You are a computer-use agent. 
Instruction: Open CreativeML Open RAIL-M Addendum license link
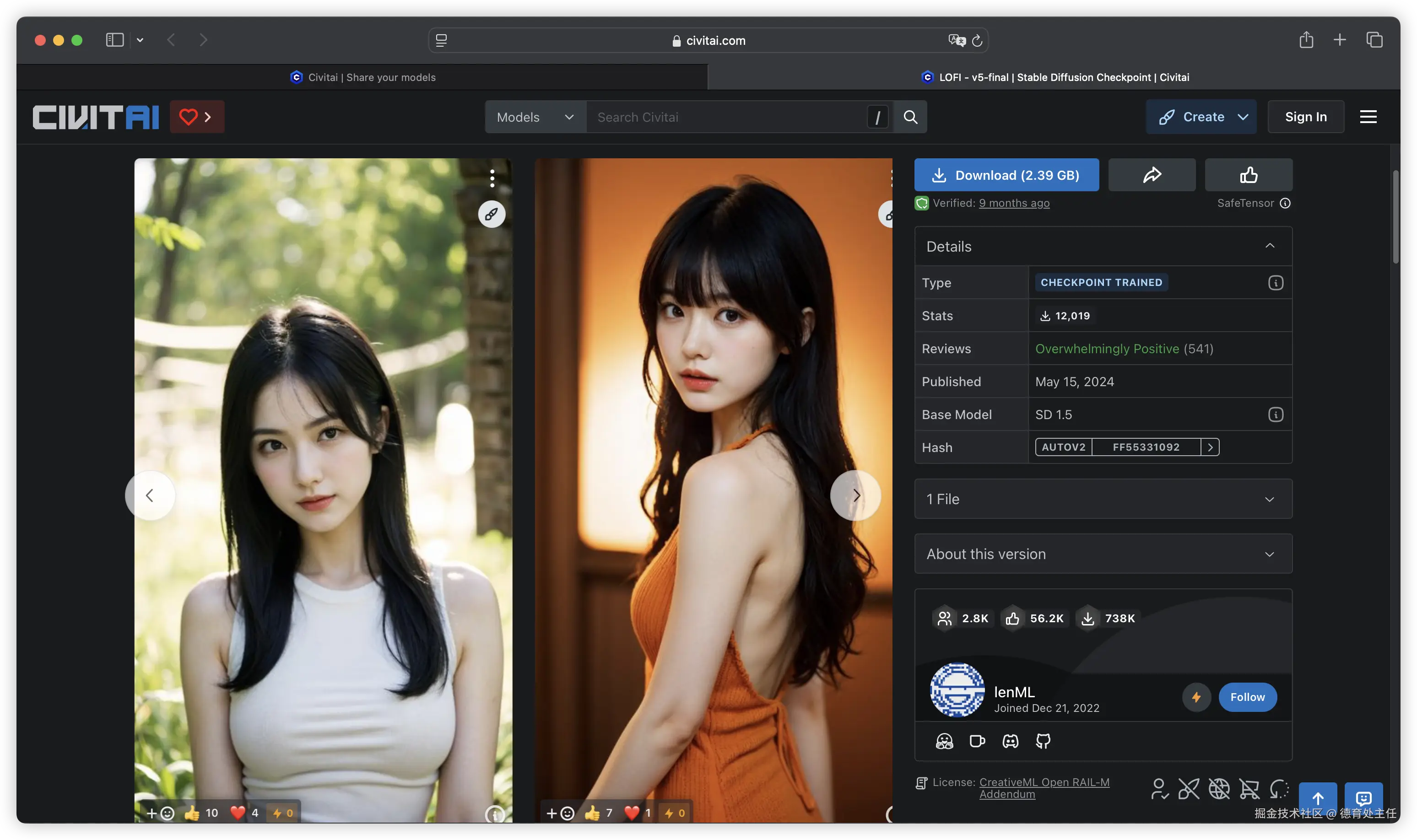(1044, 782)
